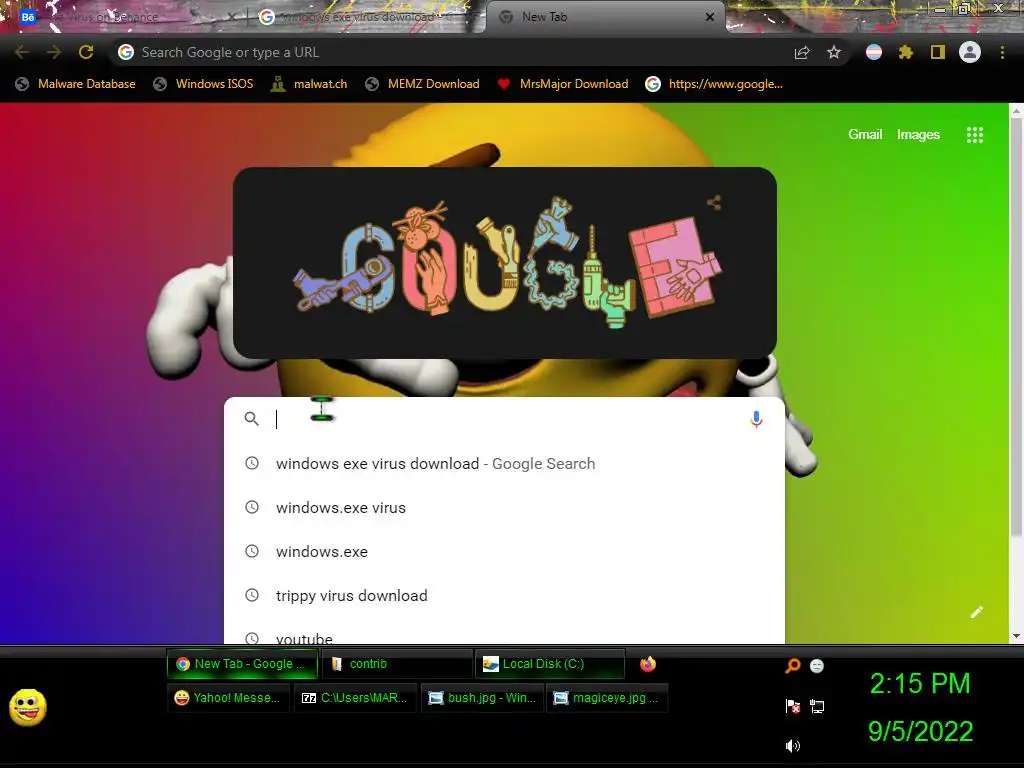This screenshot has height=768, width=1024.
Task: Click the forward navigation arrow
Action: pyautogui.click(x=54, y=52)
